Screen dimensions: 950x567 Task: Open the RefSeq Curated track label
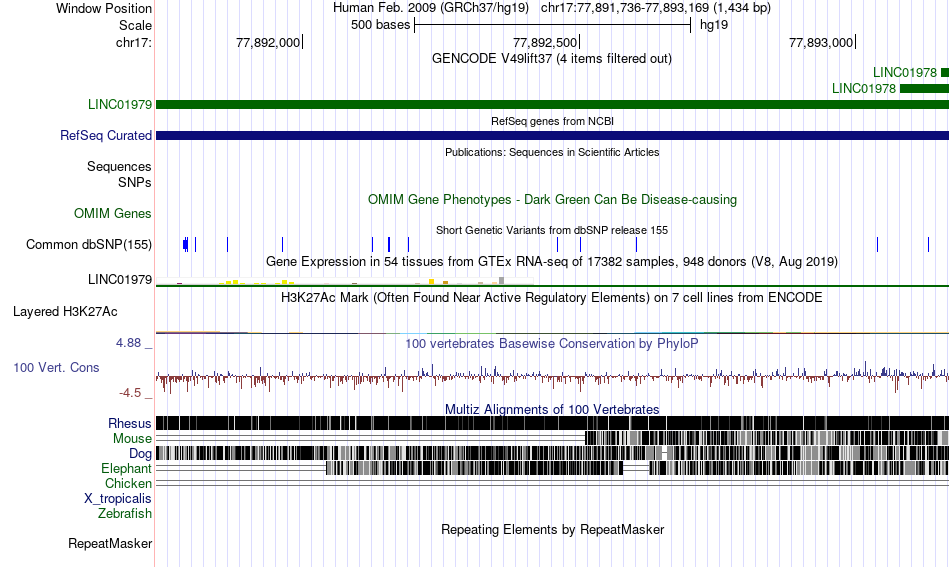click(x=106, y=136)
